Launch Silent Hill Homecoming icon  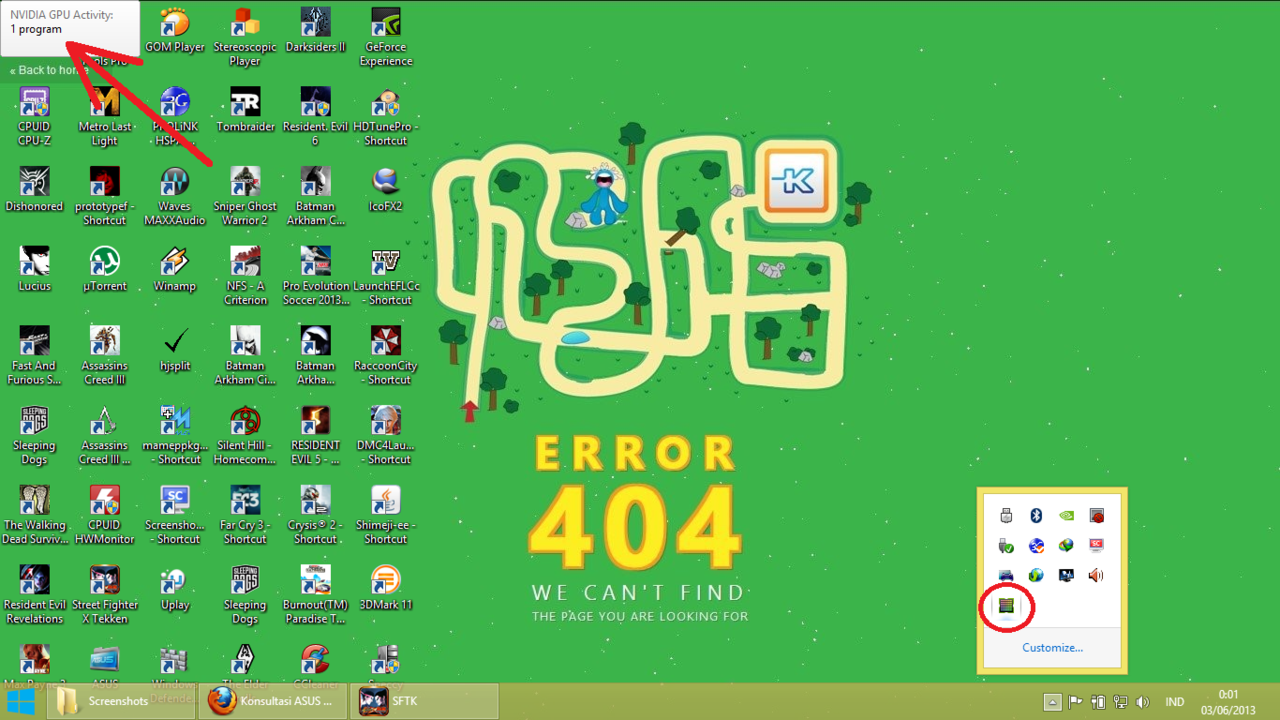[245, 435]
